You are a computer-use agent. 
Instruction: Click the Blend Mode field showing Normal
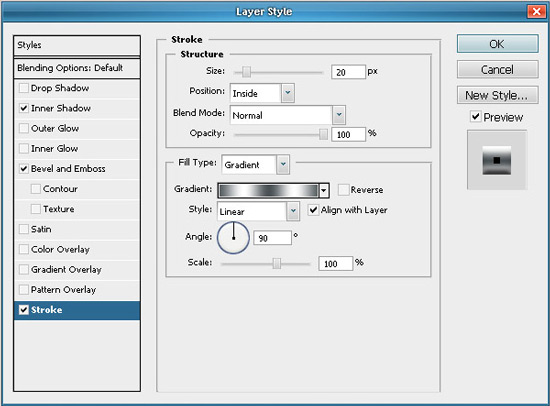(281, 115)
